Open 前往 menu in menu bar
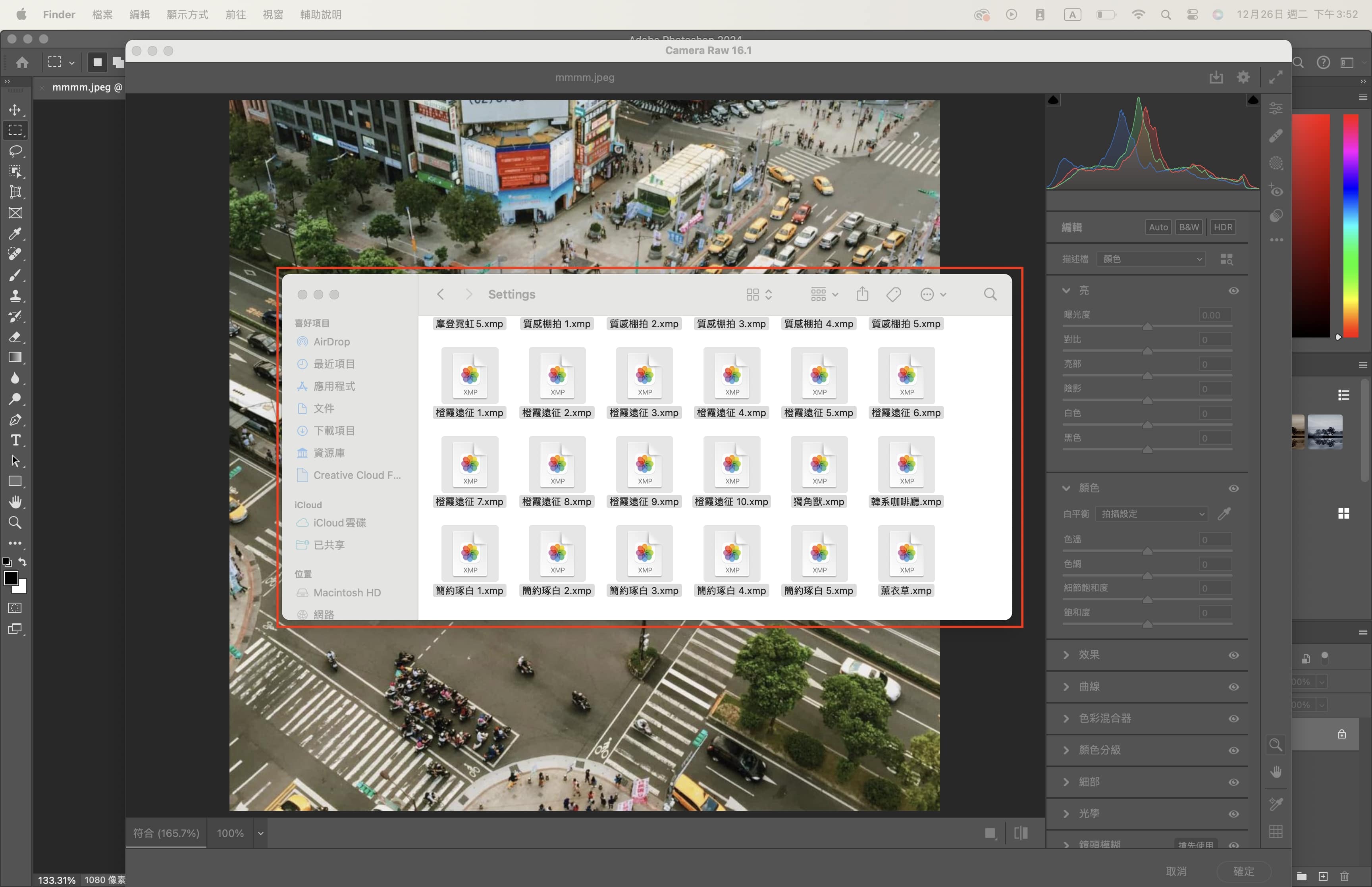 point(235,14)
